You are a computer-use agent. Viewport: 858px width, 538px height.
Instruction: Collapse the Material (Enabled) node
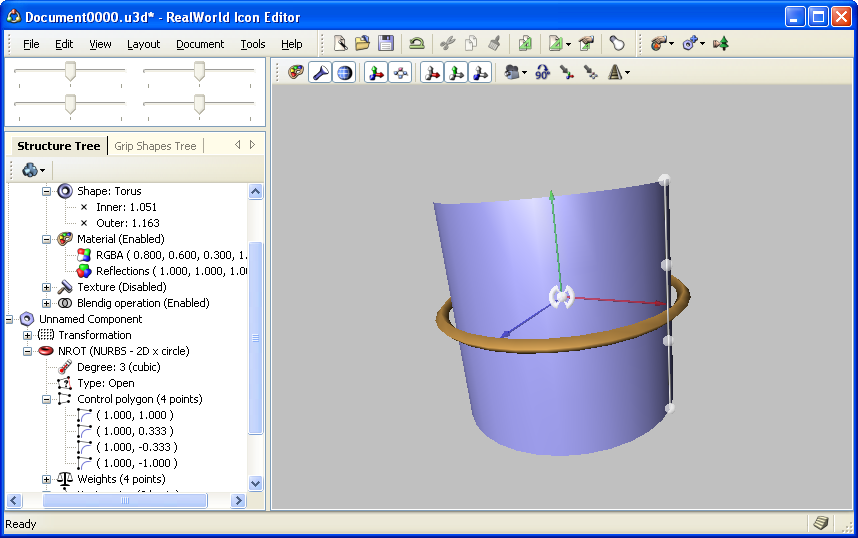[47, 239]
